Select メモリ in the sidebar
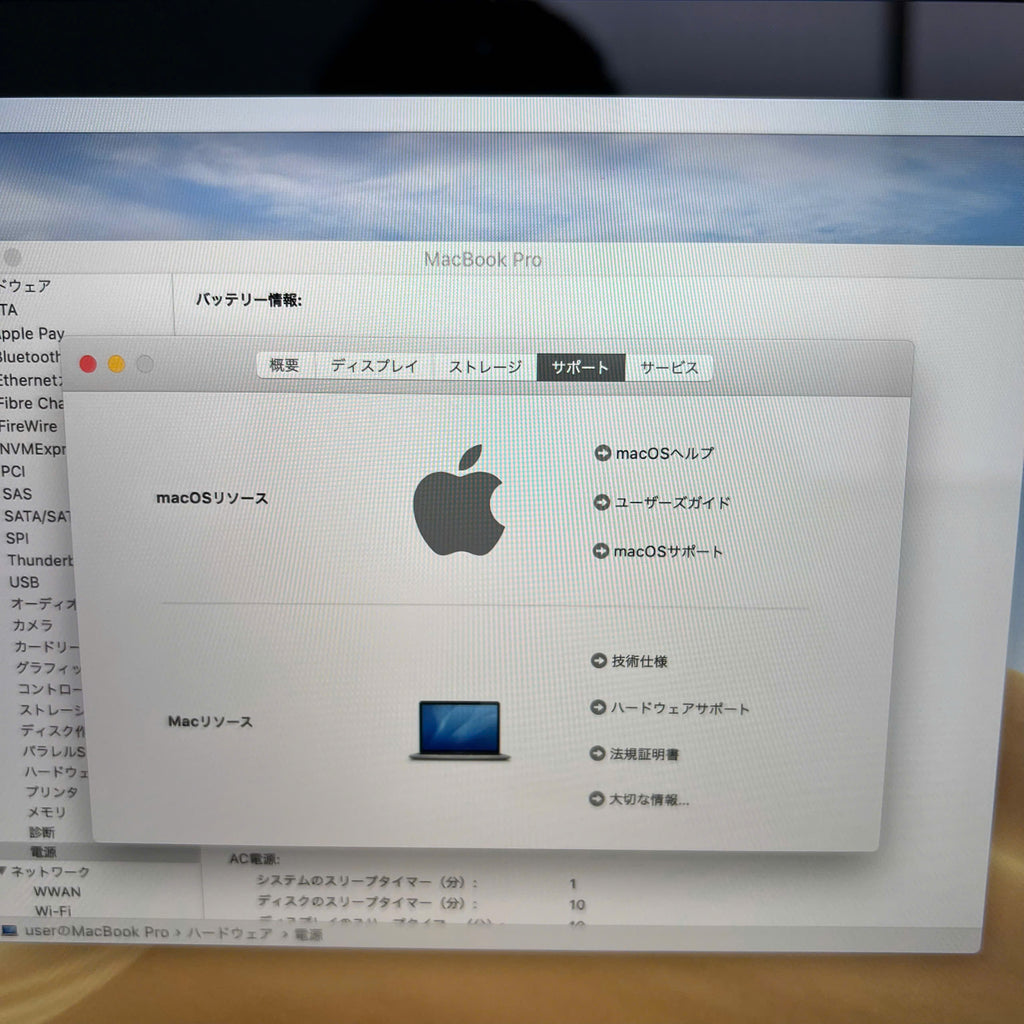 coord(46,812)
